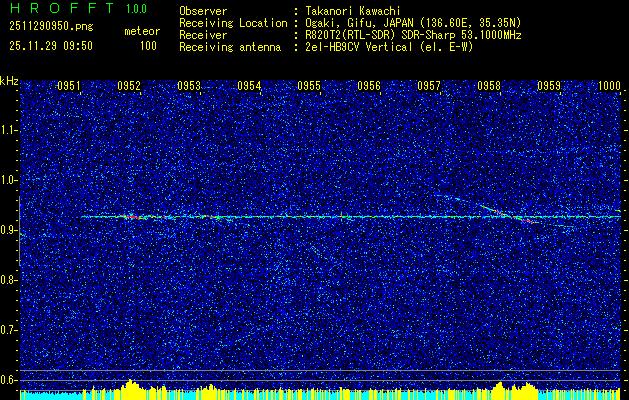
Task: Click the kHz axis unit label
Action: [x=9, y=81]
